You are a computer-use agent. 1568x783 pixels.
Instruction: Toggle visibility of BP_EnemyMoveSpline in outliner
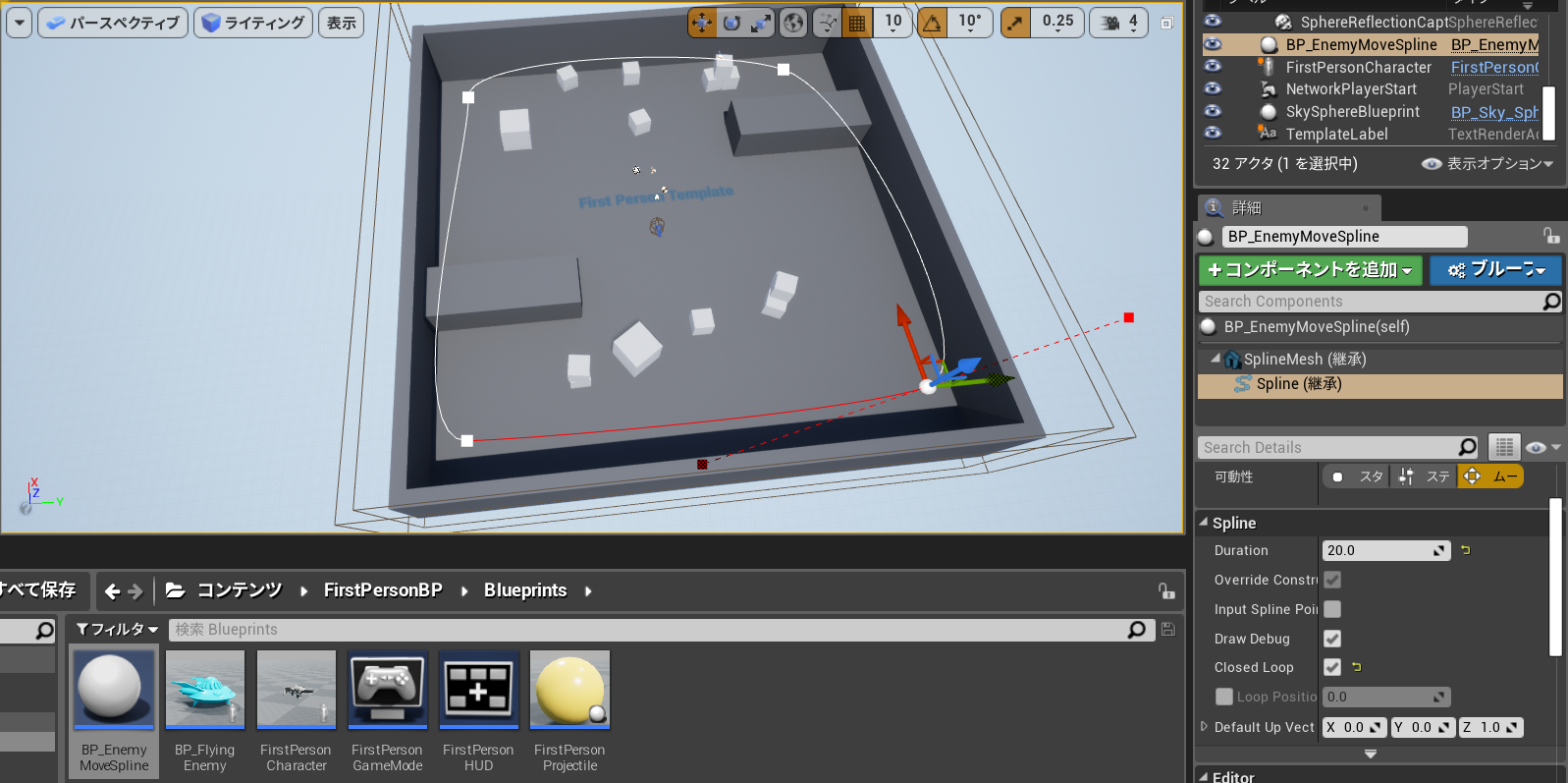[x=1213, y=43]
